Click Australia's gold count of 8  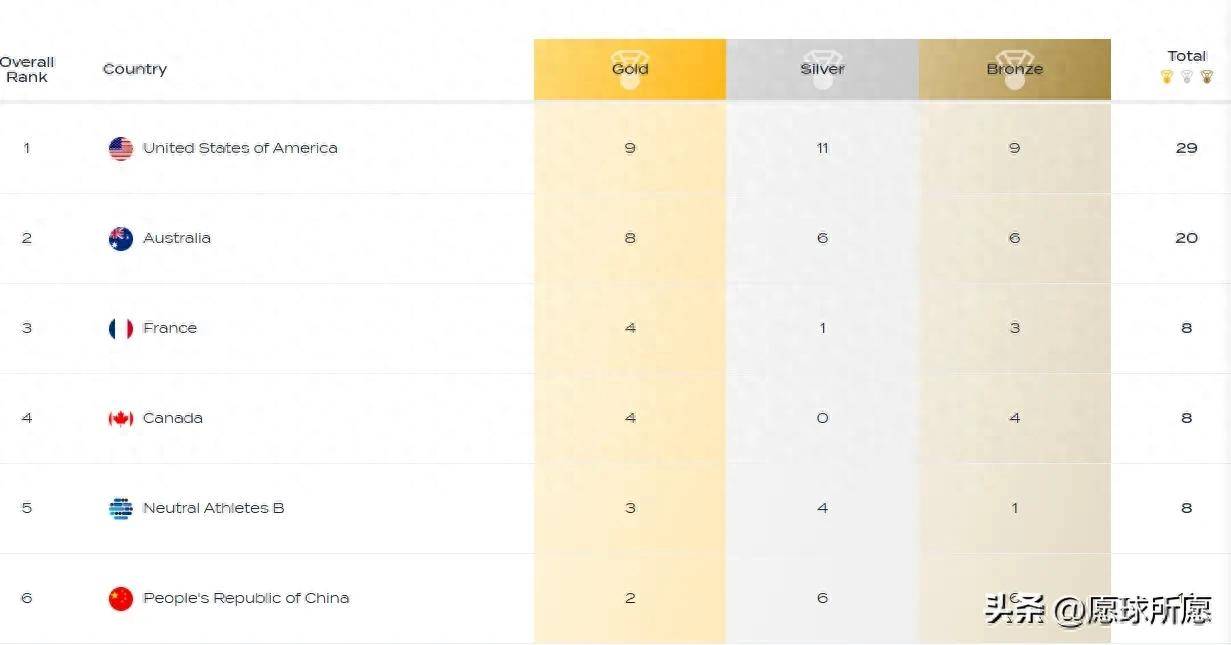pyautogui.click(x=630, y=238)
